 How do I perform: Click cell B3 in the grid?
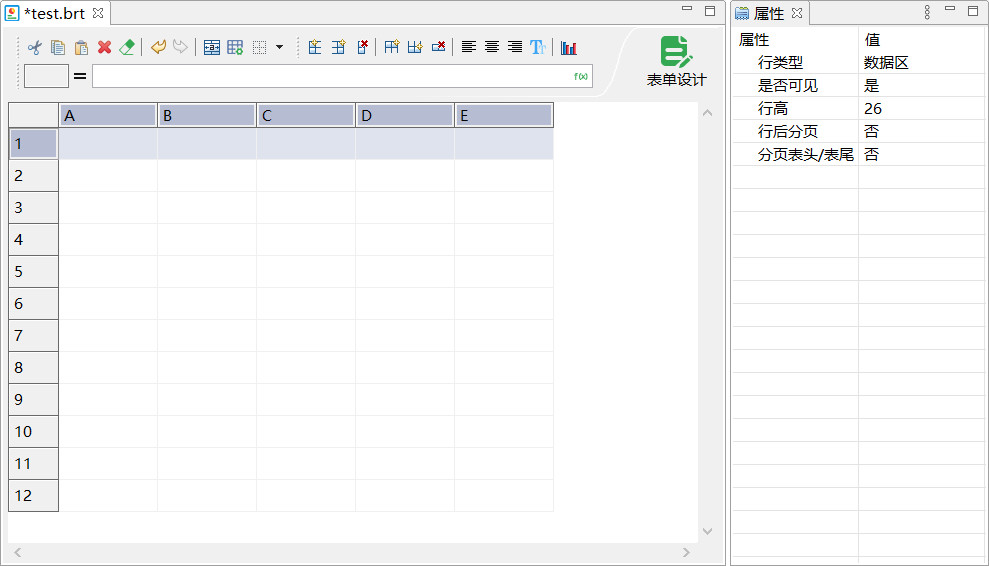(x=207, y=208)
